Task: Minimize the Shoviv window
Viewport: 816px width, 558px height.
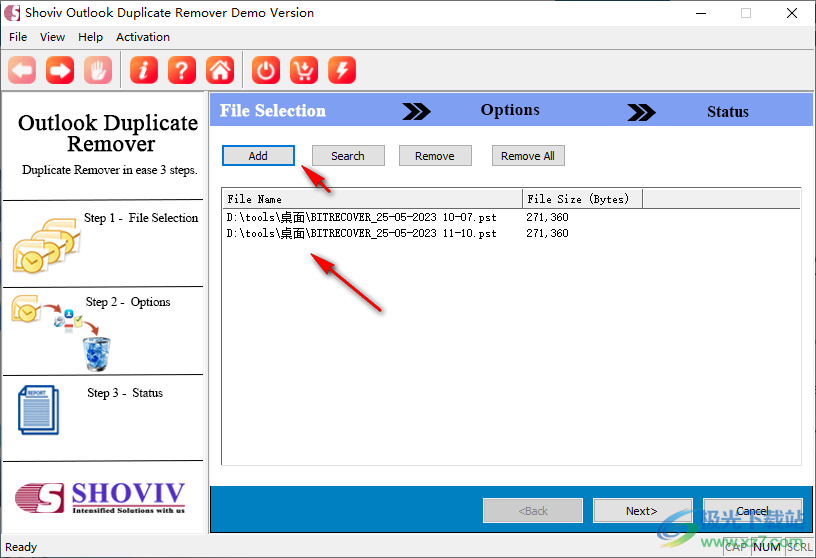Action: click(x=701, y=13)
